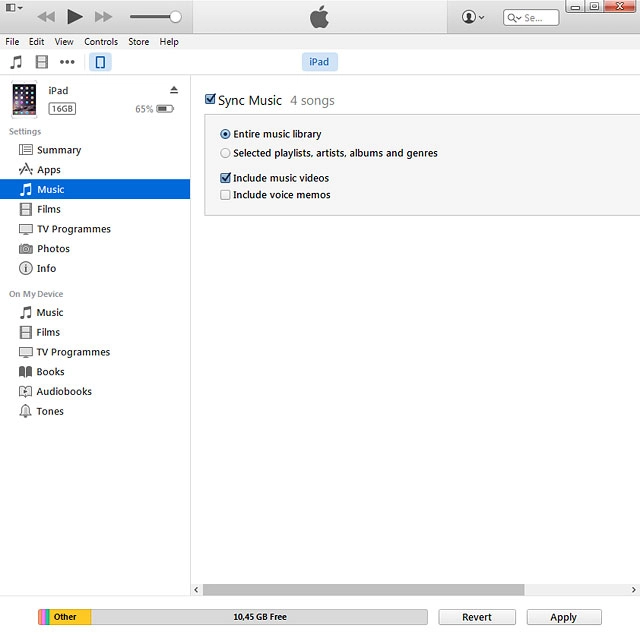The width and height of the screenshot is (640, 638).
Task: Open the File menu
Action: point(12,42)
